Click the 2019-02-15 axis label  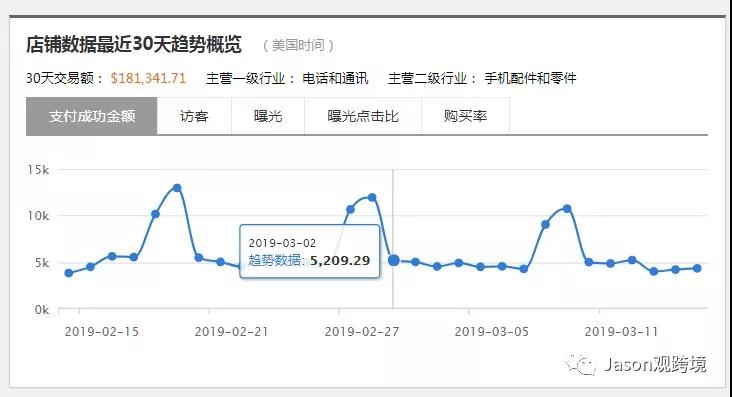(101, 332)
